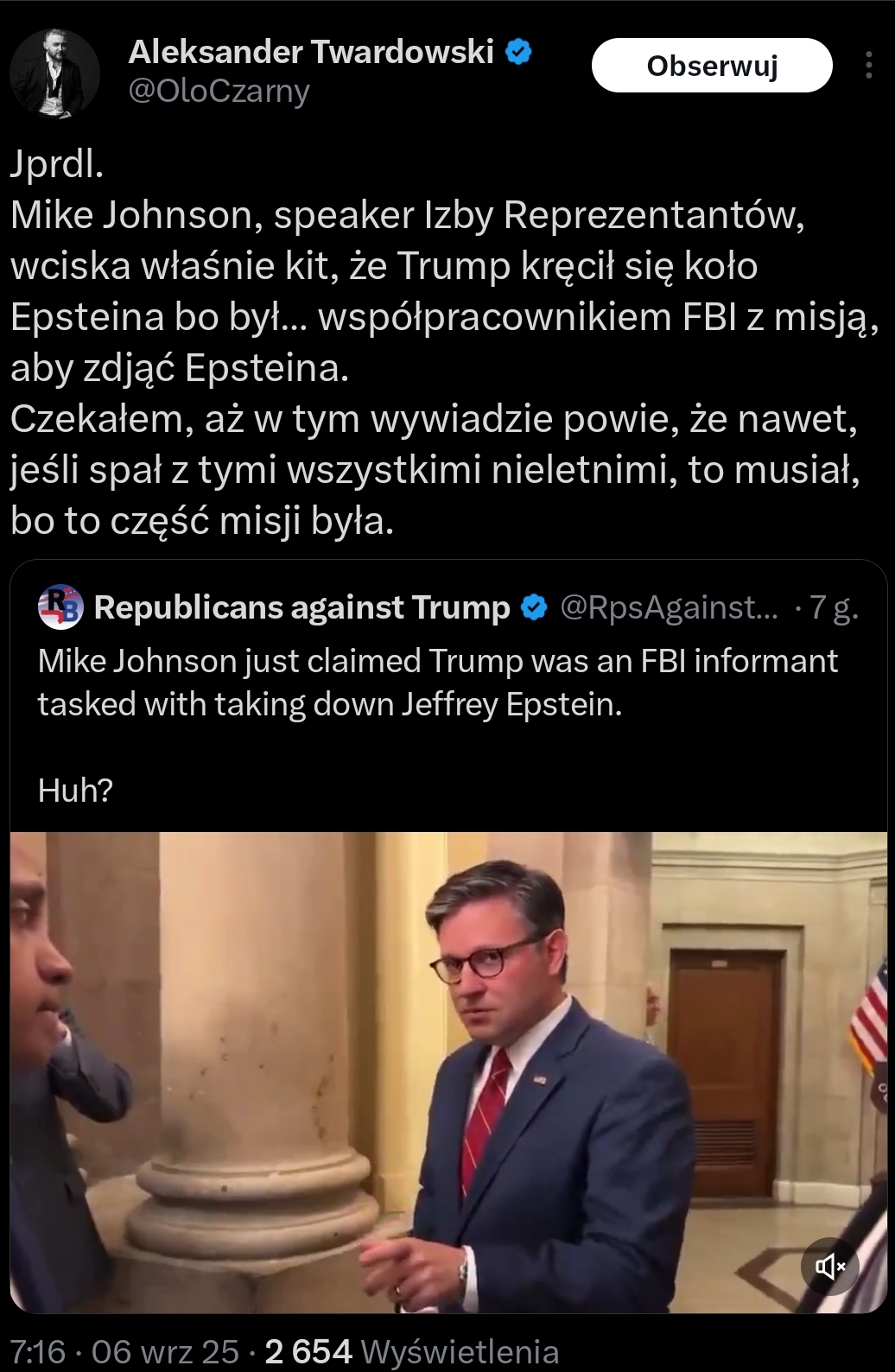Follow the account with the Obserwuj button
This screenshot has width=895, height=1372.
pyautogui.click(x=712, y=66)
